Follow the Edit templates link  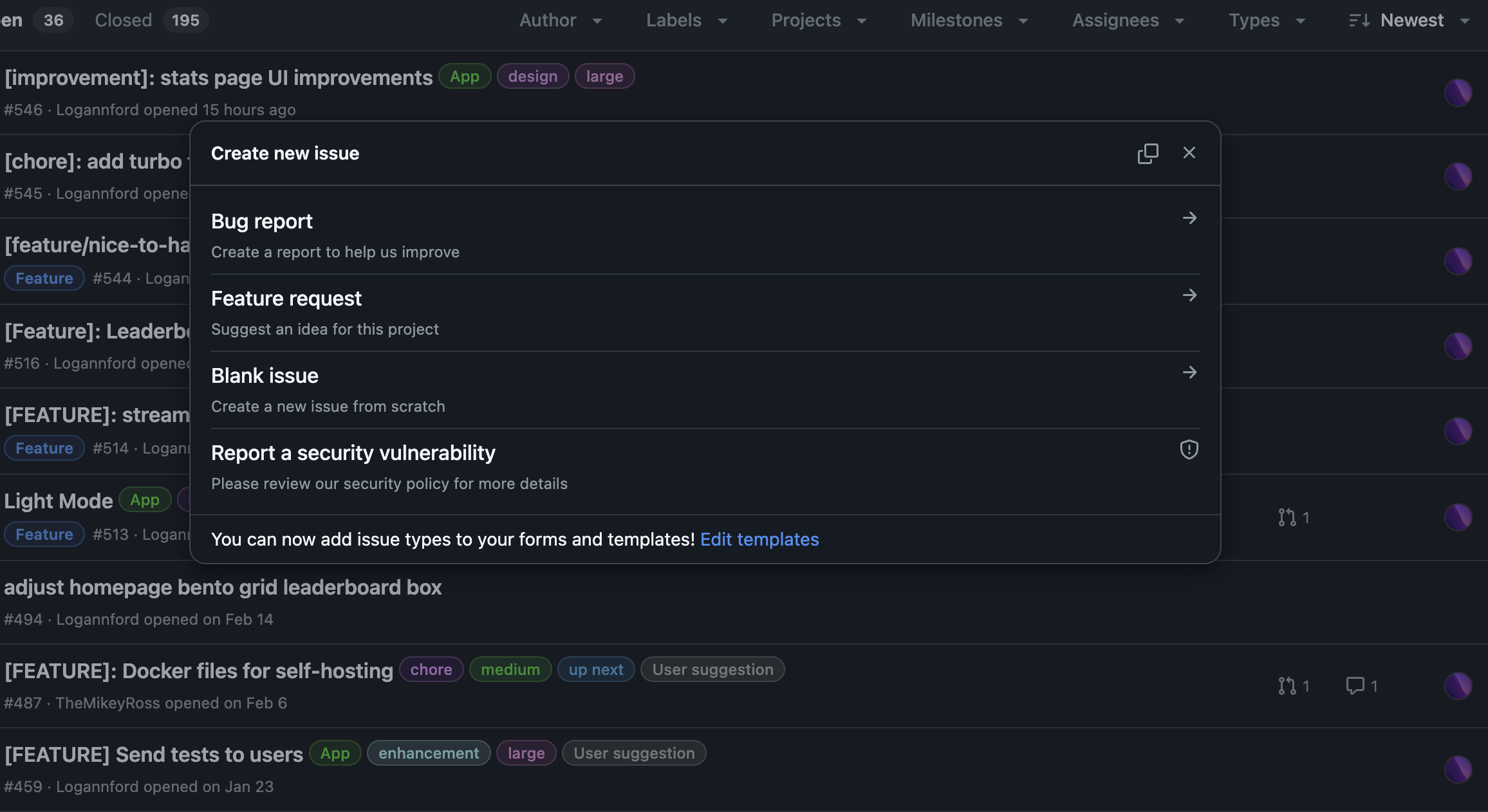point(759,539)
